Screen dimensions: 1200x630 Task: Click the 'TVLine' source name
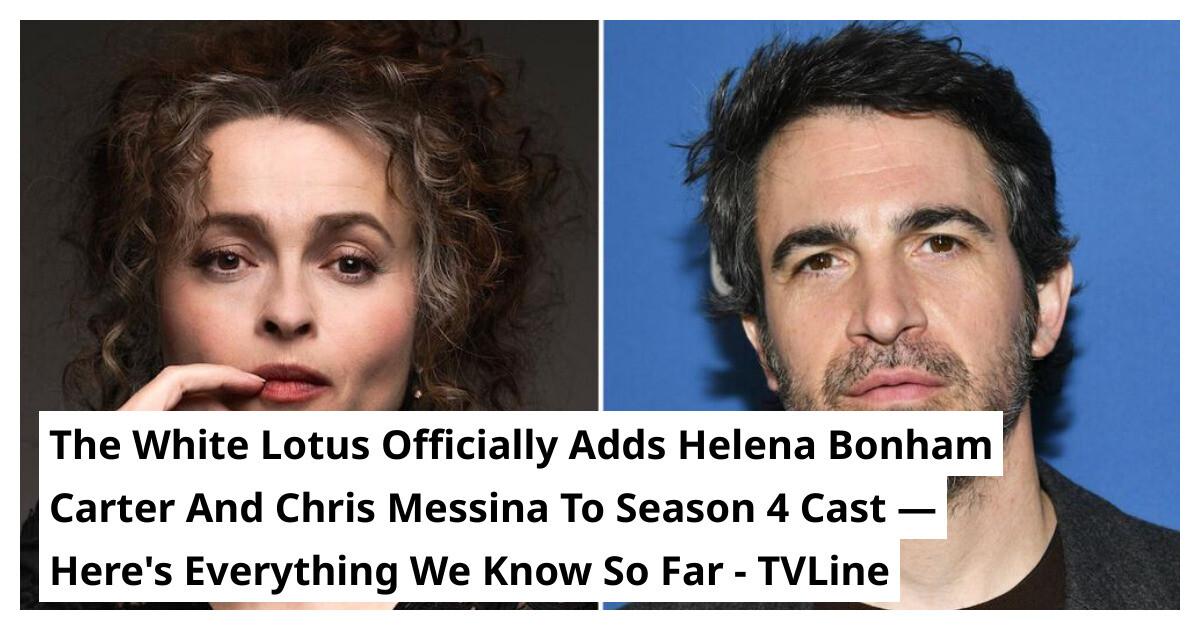click(x=823, y=572)
